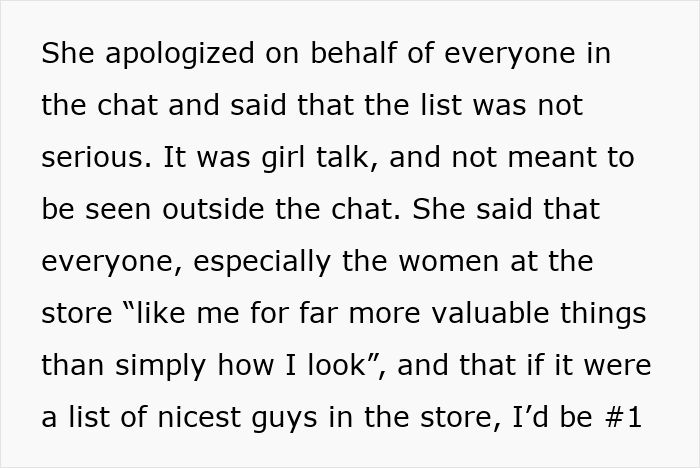Click the word "women"

448,262
